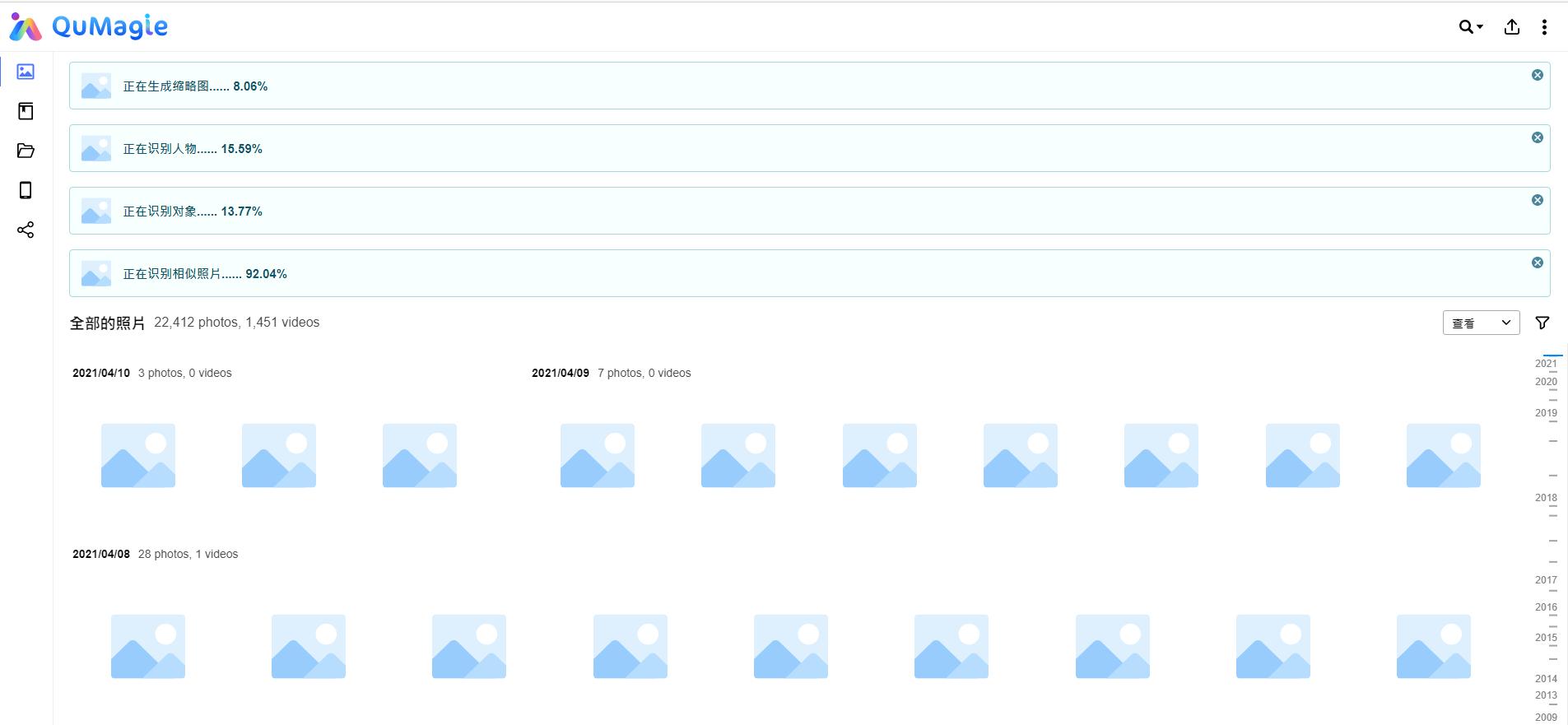This screenshot has height=725, width=1568.
Task: Open second photo from 2021/04/10
Action: tap(279, 455)
